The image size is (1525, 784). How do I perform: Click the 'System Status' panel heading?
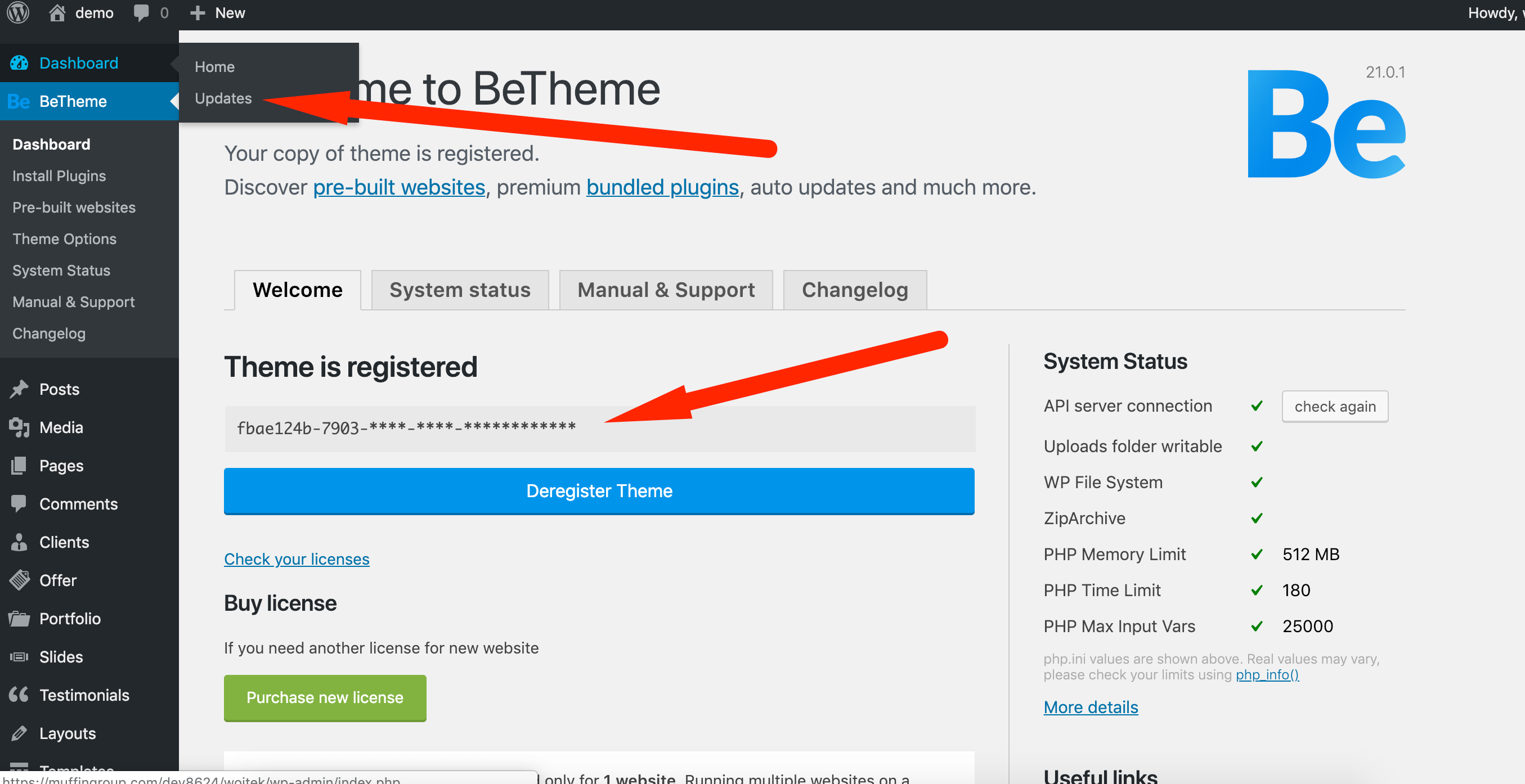tap(1115, 361)
